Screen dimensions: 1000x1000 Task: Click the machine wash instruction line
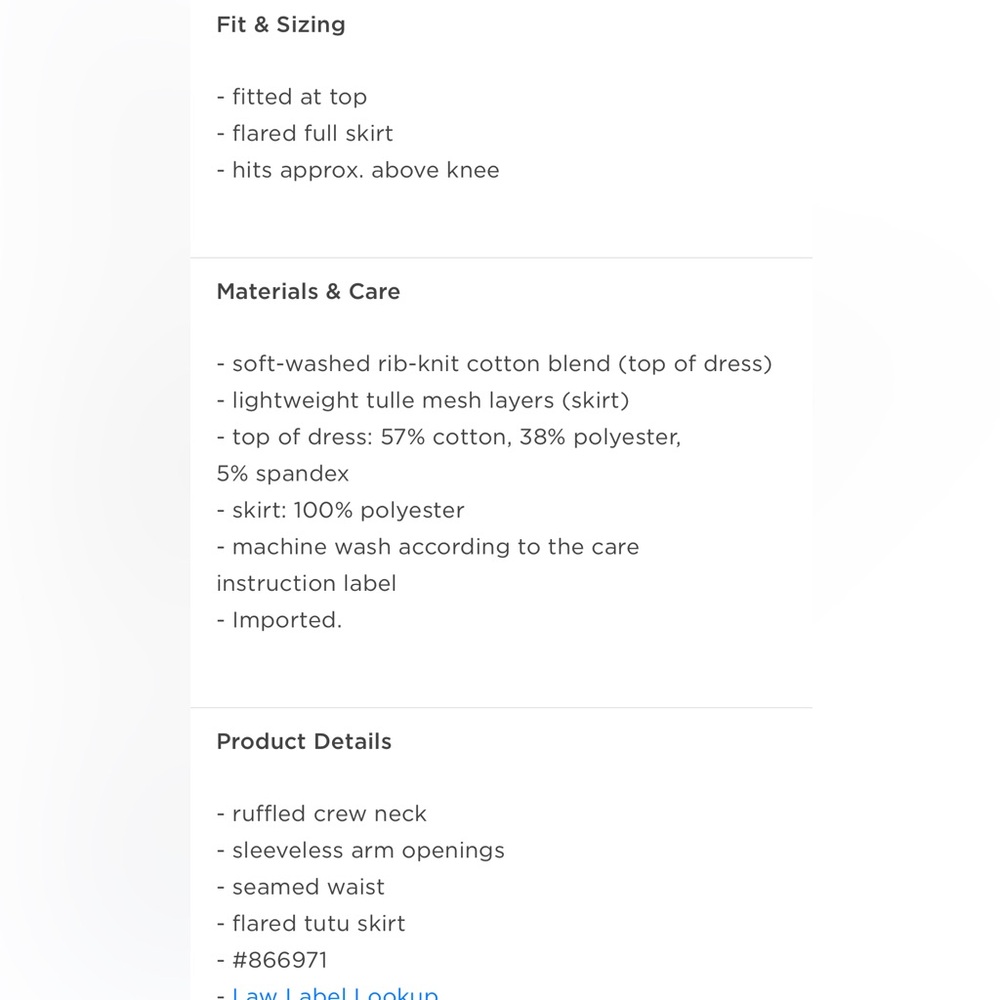click(427, 547)
